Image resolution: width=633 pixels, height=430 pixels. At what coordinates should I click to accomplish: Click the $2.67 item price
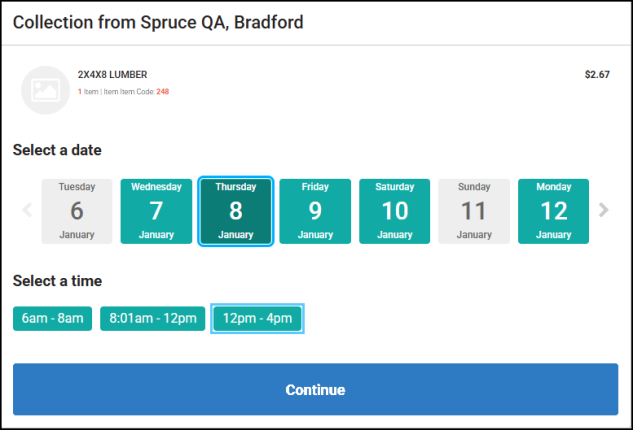597,74
